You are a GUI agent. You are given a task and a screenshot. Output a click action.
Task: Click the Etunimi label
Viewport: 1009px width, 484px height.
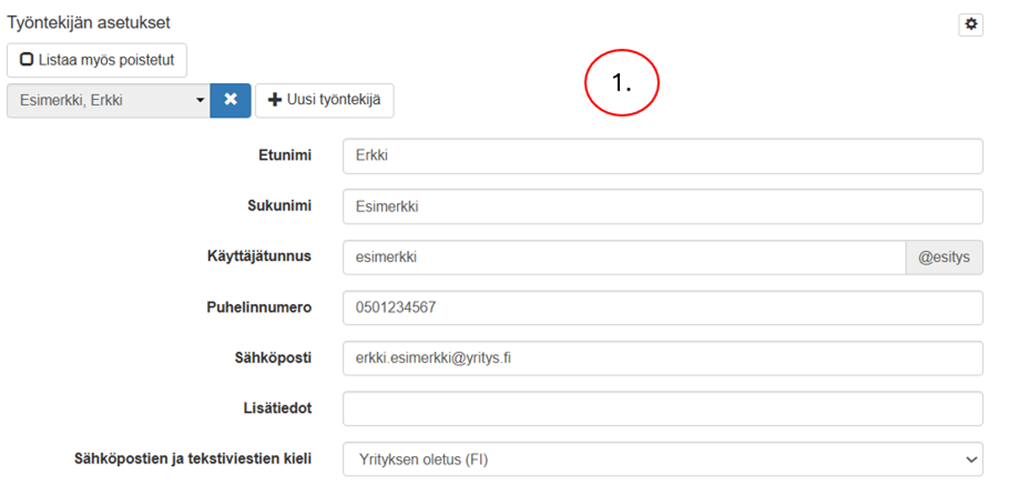(x=284, y=155)
